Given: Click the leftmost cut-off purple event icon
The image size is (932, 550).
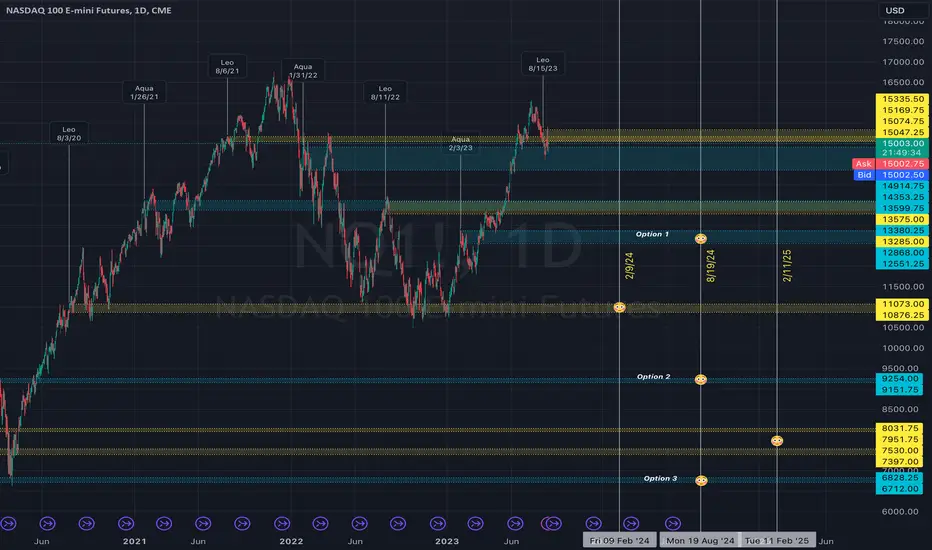Looking at the screenshot, I should tap(8, 523).
